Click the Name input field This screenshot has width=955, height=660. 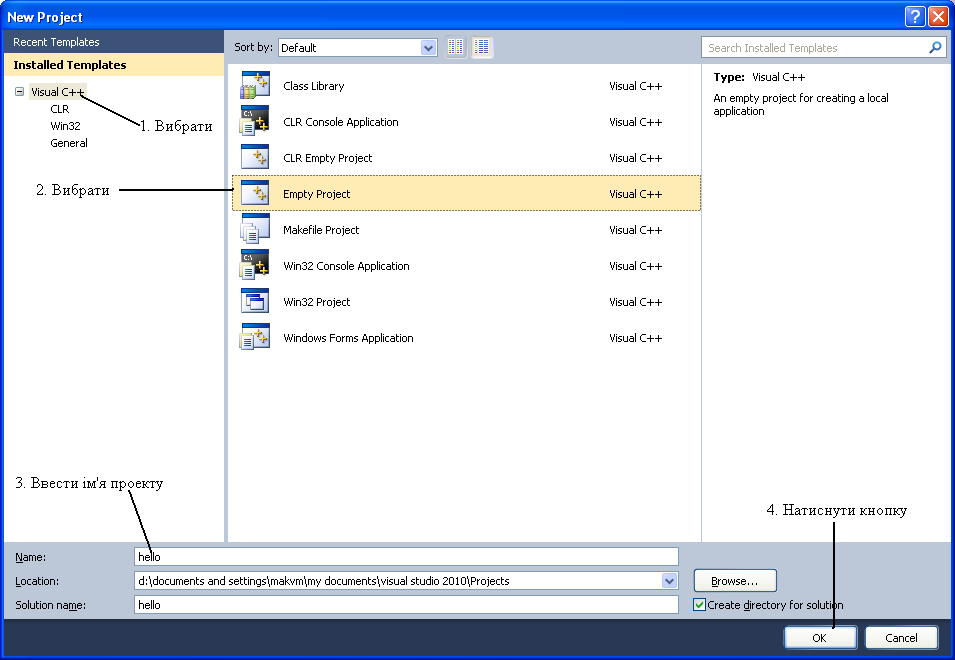click(x=406, y=556)
